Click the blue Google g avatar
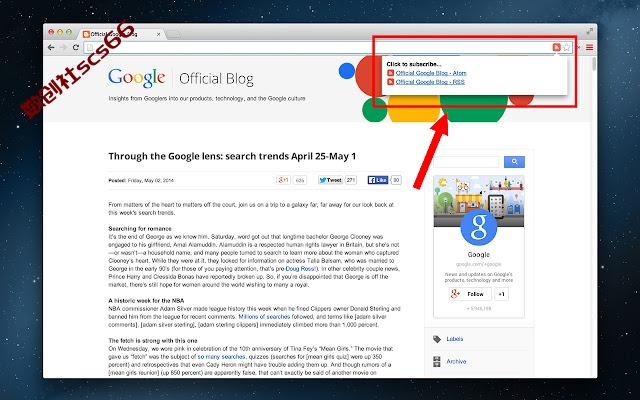This screenshot has height=400, width=640. coord(479,227)
